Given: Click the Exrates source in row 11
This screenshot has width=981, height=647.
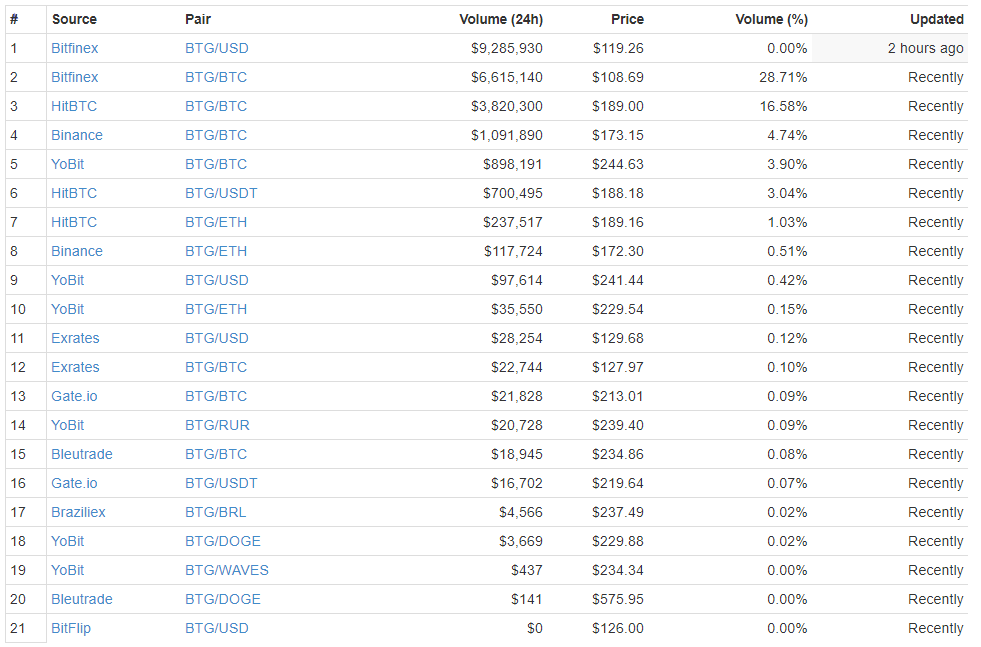Looking at the screenshot, I should click(x=75, y=338).
